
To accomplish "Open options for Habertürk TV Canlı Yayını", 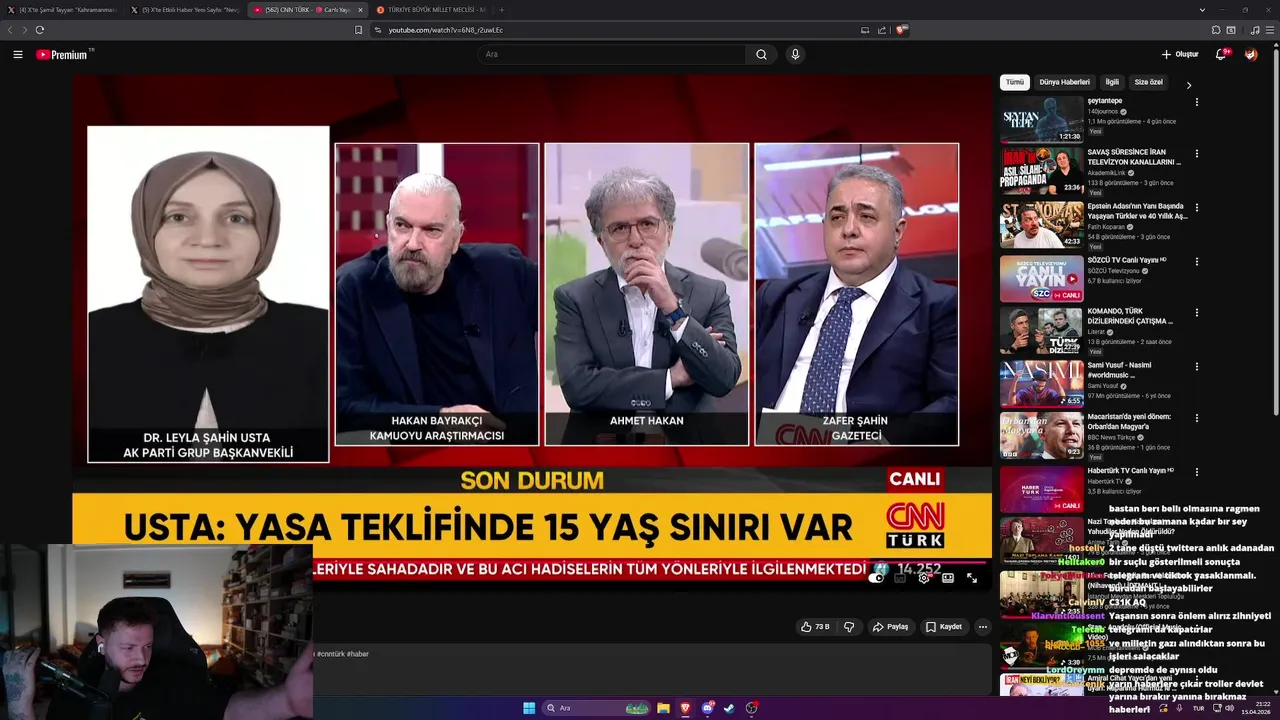I will (1196, 470).
